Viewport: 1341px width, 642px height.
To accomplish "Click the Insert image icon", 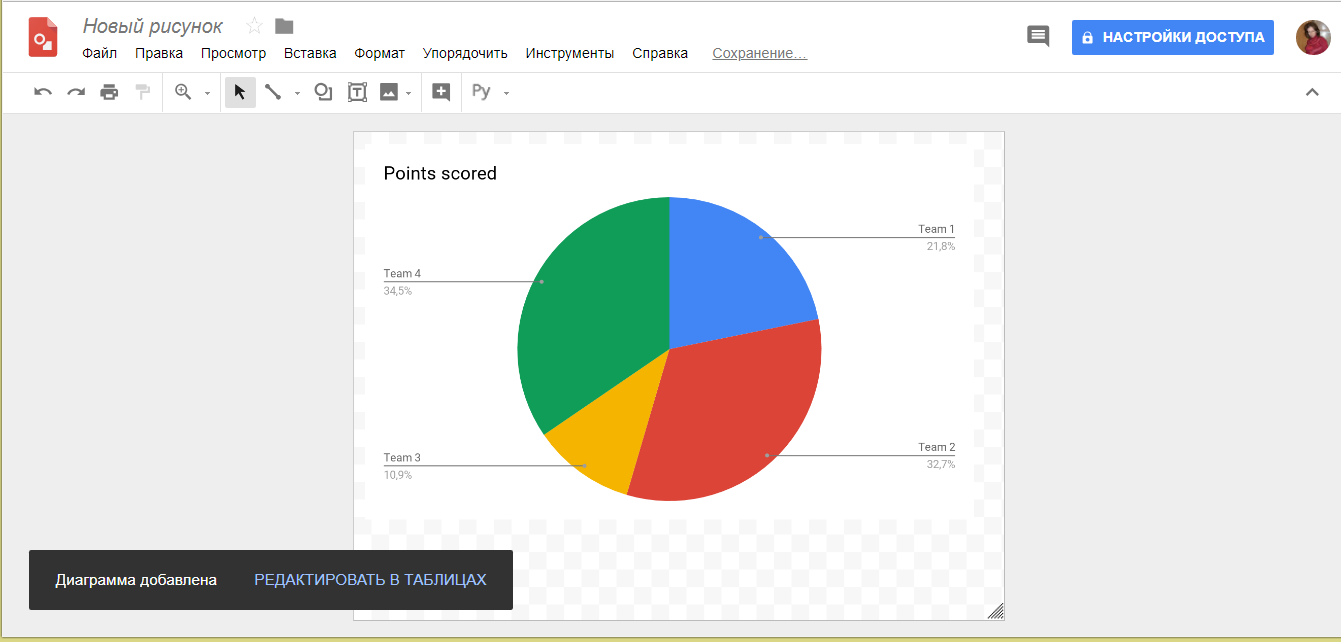I will pyautogui.click(x=389, y=91).
